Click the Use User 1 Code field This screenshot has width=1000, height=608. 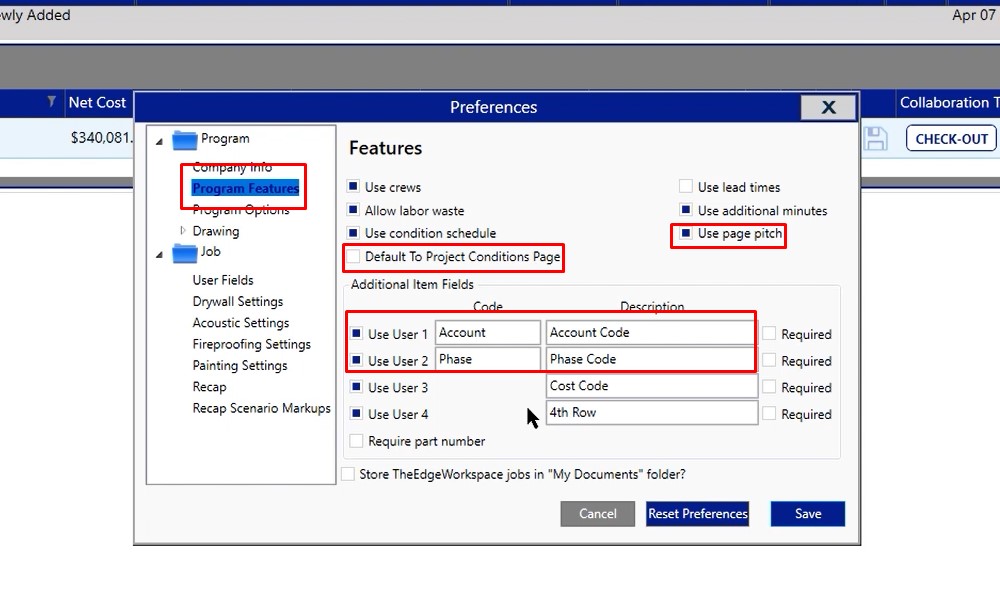pyautogui.click(x=487, y=333)
